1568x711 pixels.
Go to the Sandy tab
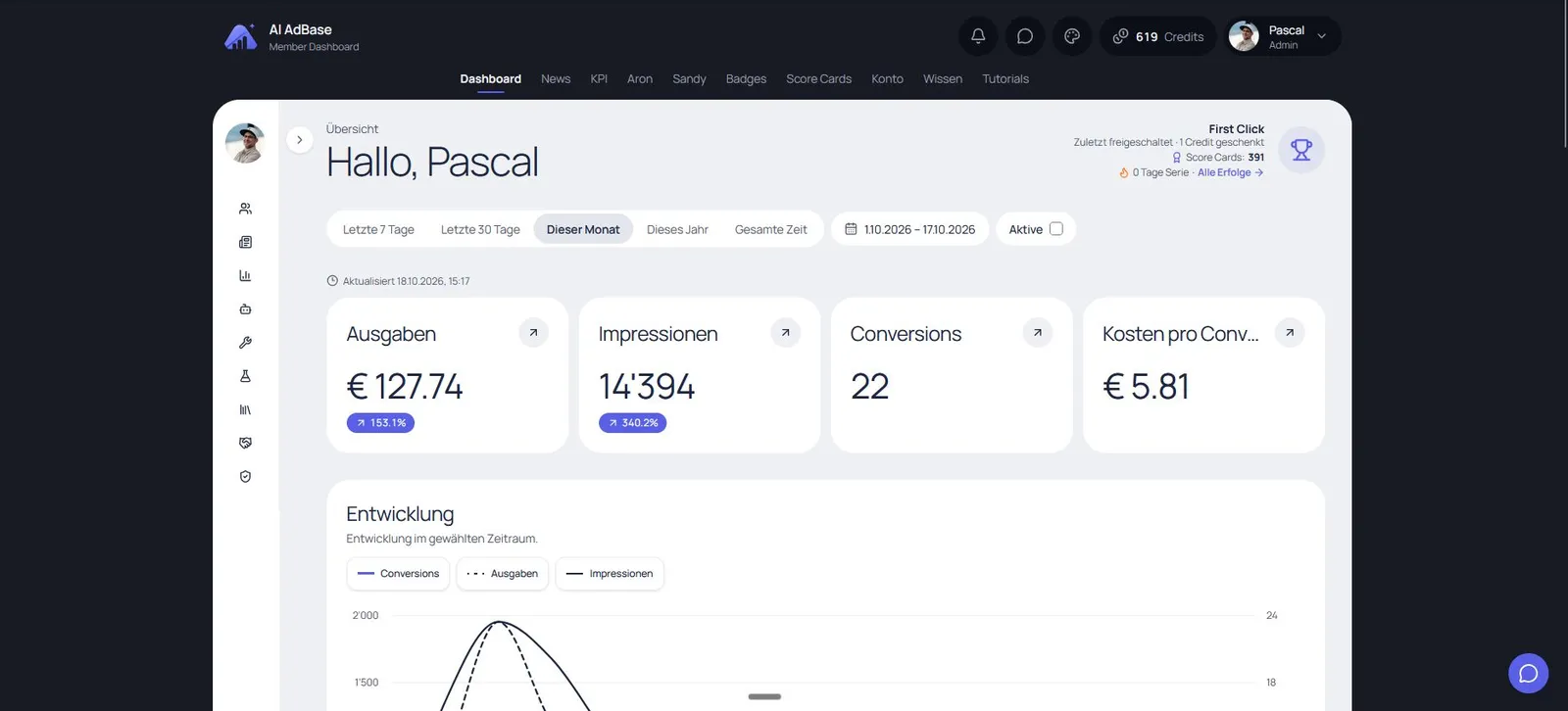pyautogui.click(x=689, y=79)
